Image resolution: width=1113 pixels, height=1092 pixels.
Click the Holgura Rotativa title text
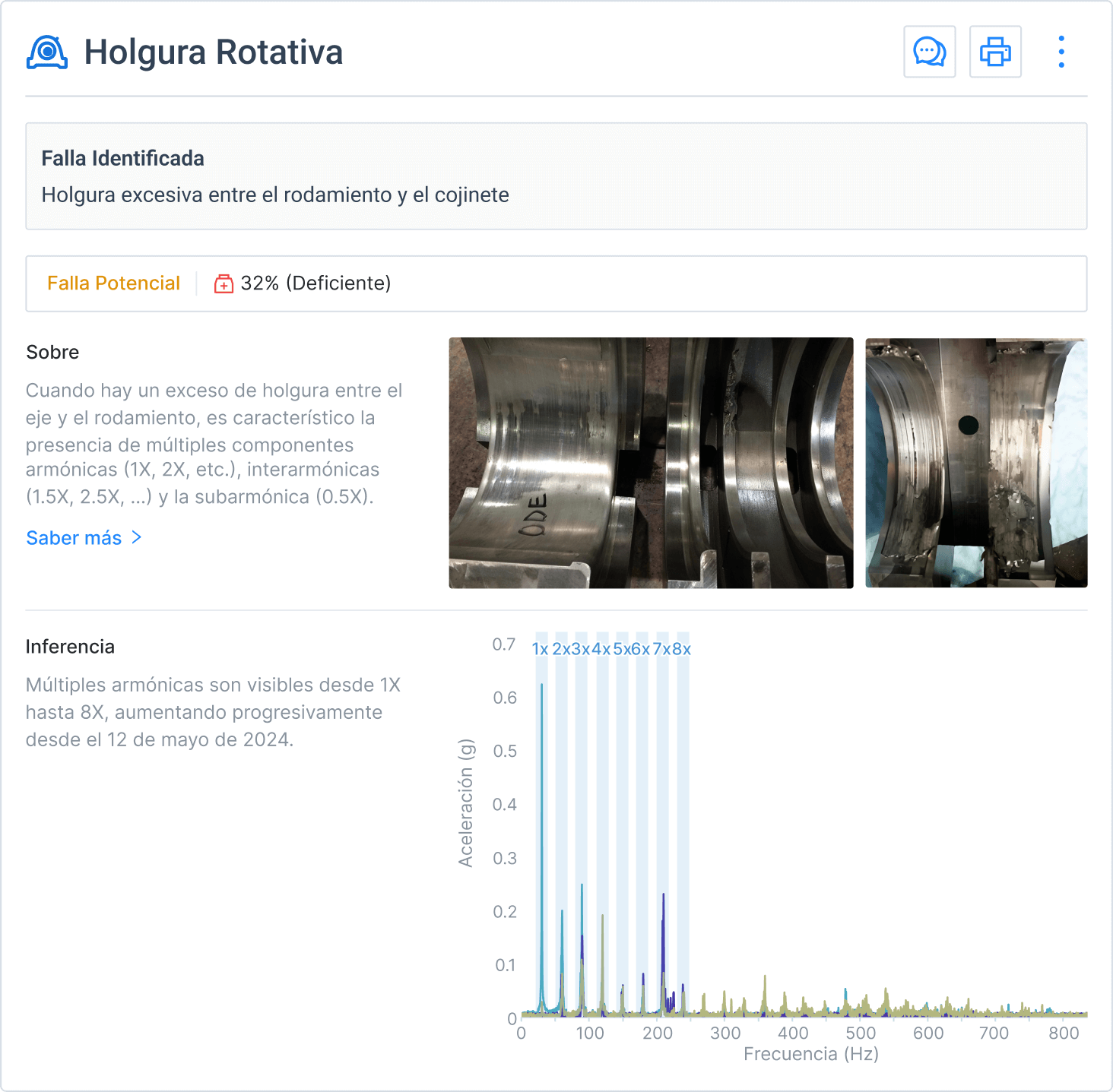[x=213, y=52]
